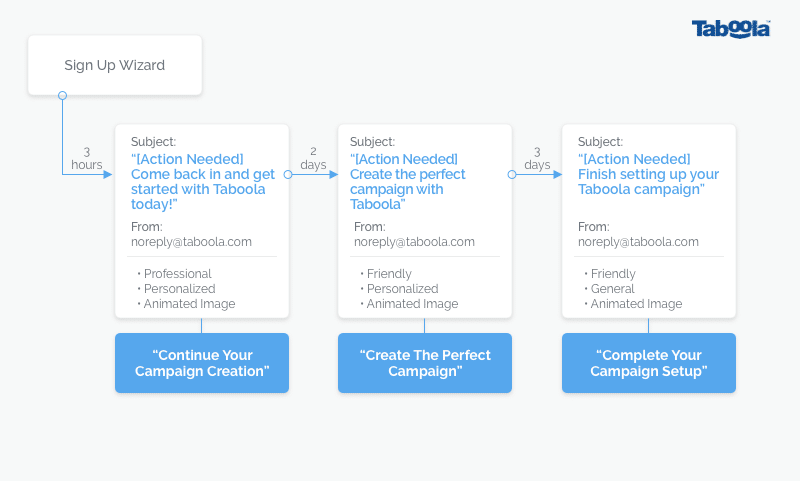Click the connector circle under Sign Up Wizard
The image size is (800, 481).
point(62,95)
